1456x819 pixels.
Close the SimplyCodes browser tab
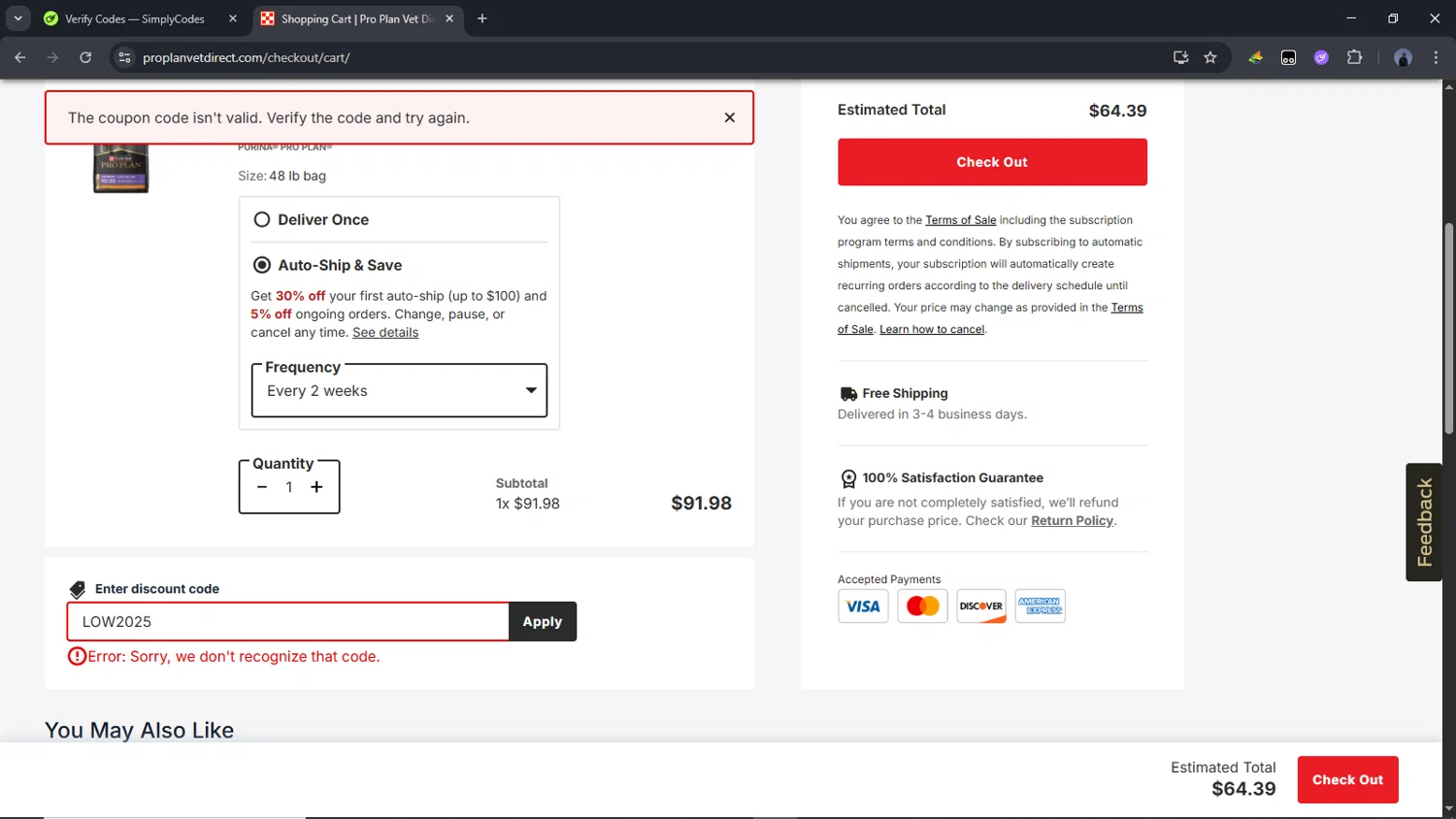pyautogui.click(x=233, y=18)
